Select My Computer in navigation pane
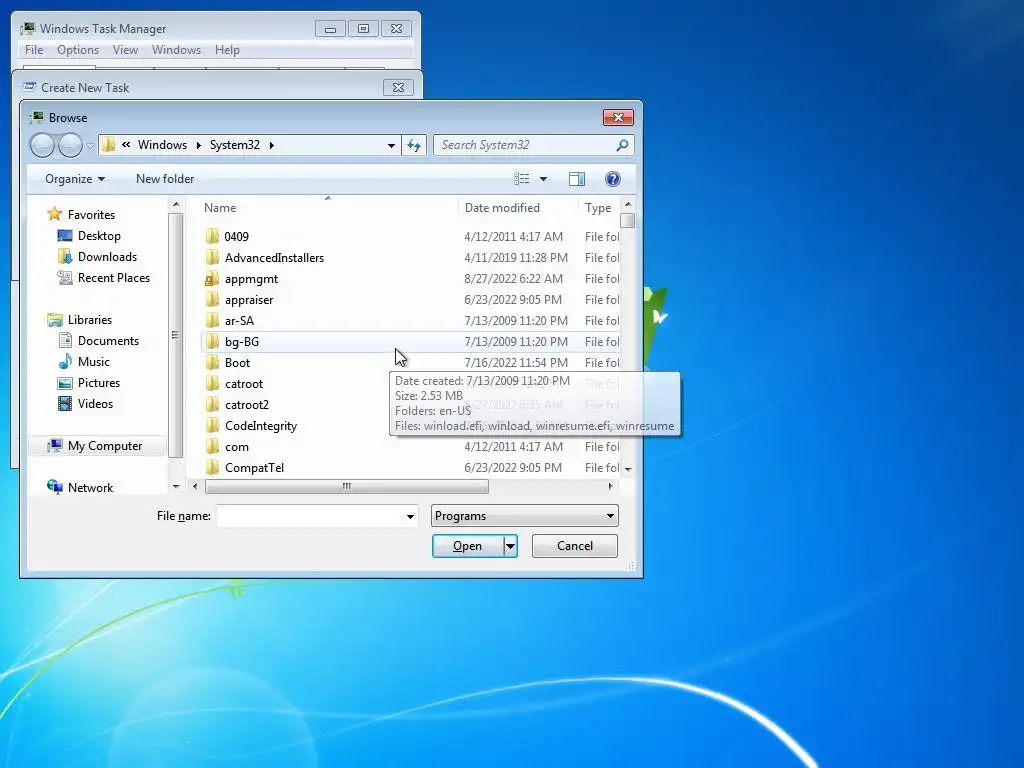 click(x=97, y=445)
